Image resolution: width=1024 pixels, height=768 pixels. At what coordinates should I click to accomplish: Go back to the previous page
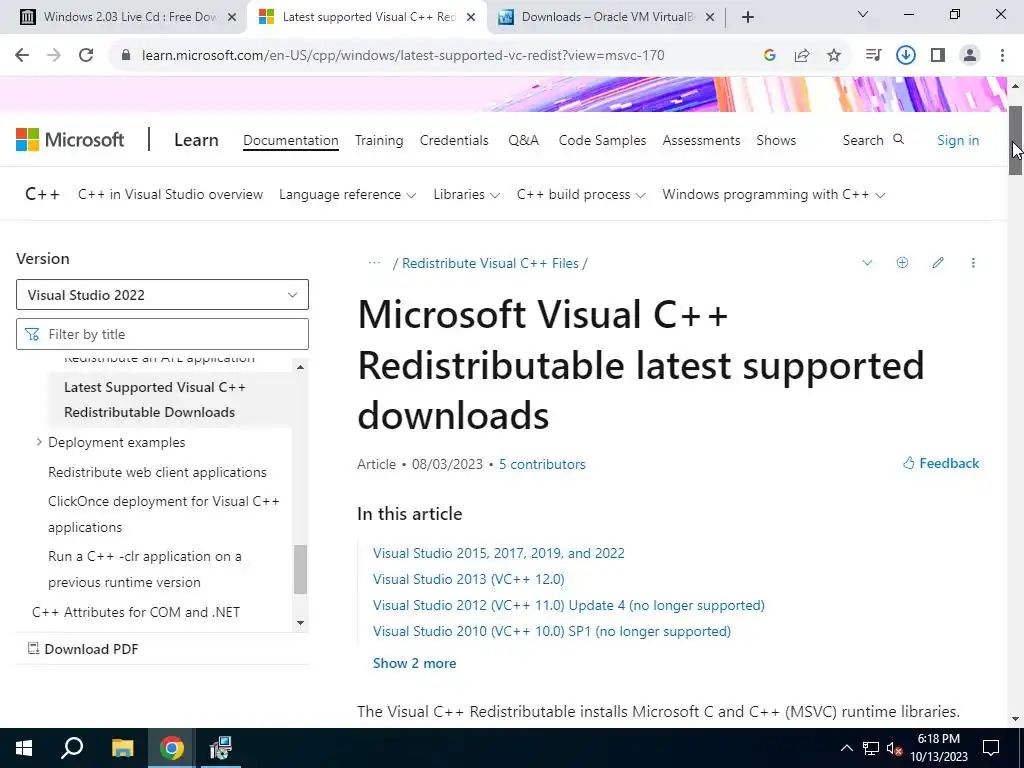(22, 56)
